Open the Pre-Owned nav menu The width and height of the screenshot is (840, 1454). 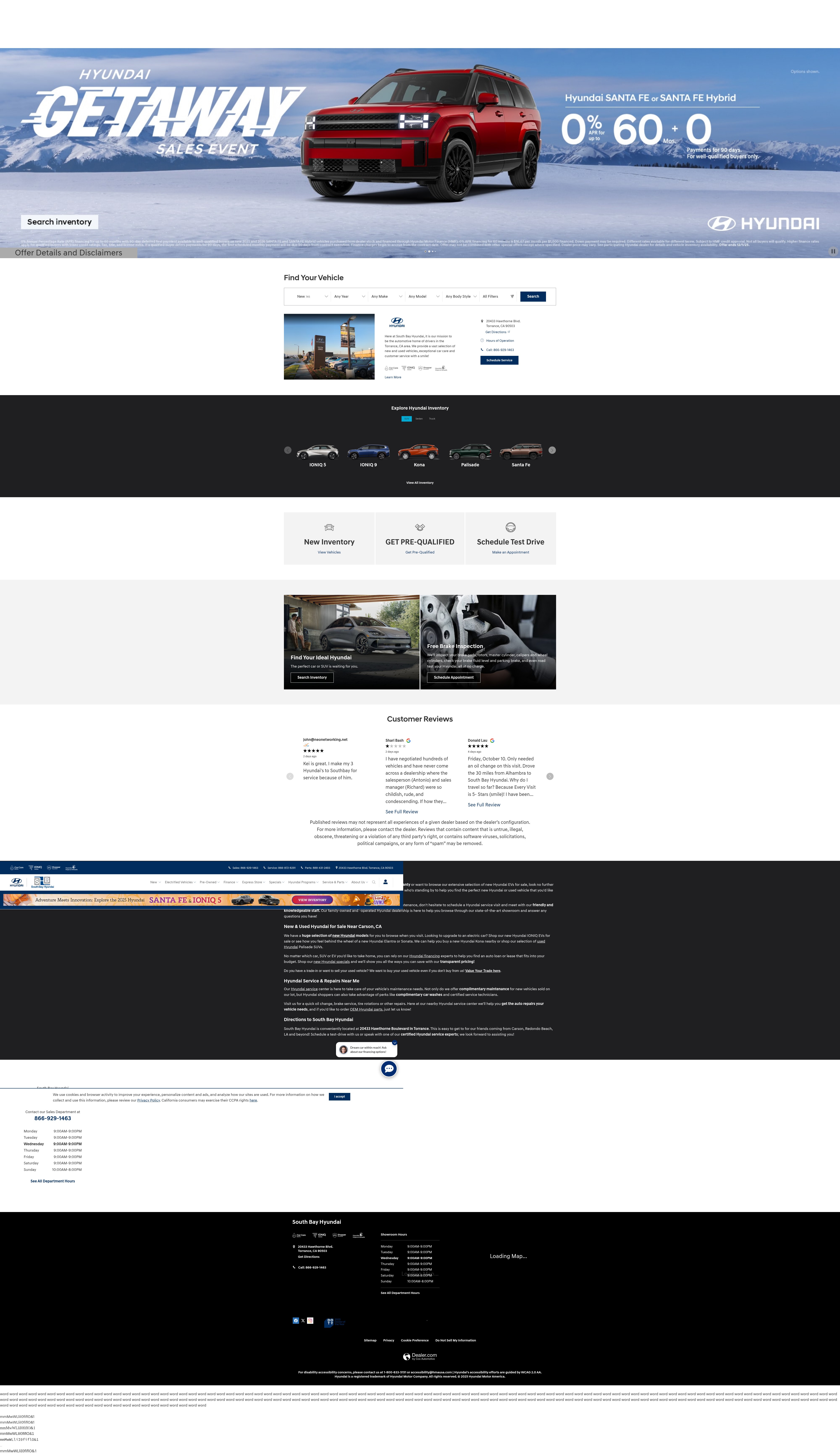coord(209,882)
